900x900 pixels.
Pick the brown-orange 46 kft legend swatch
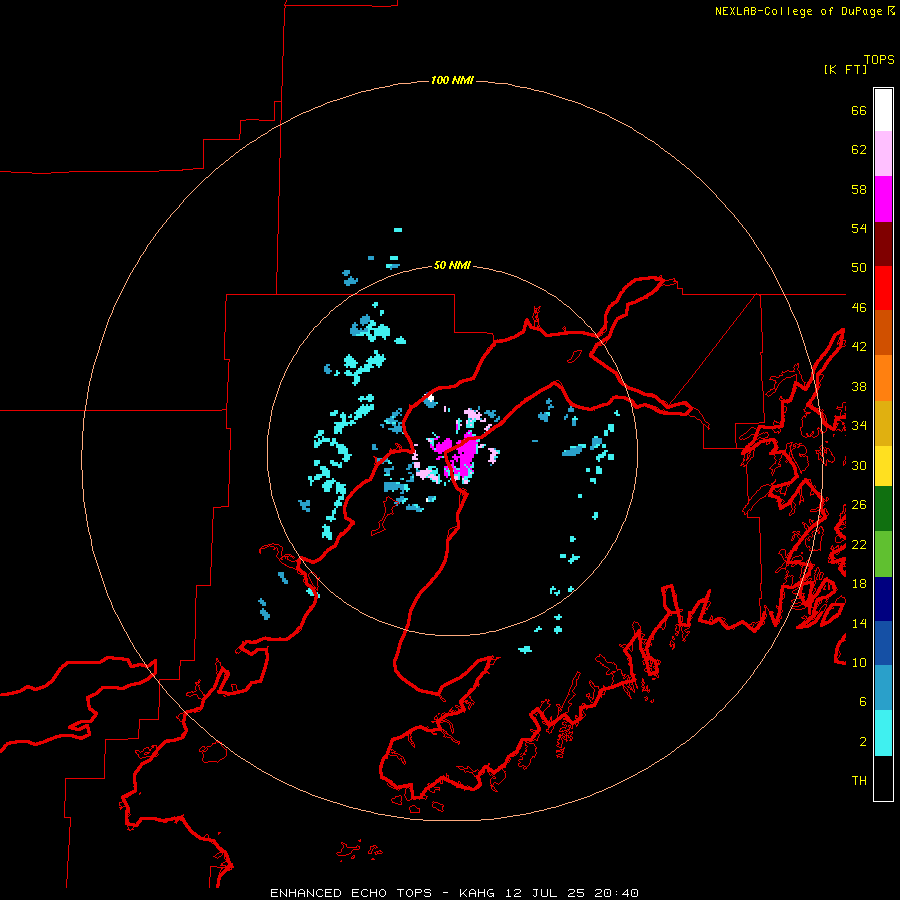pyautogui.click(x=883, y=333)
